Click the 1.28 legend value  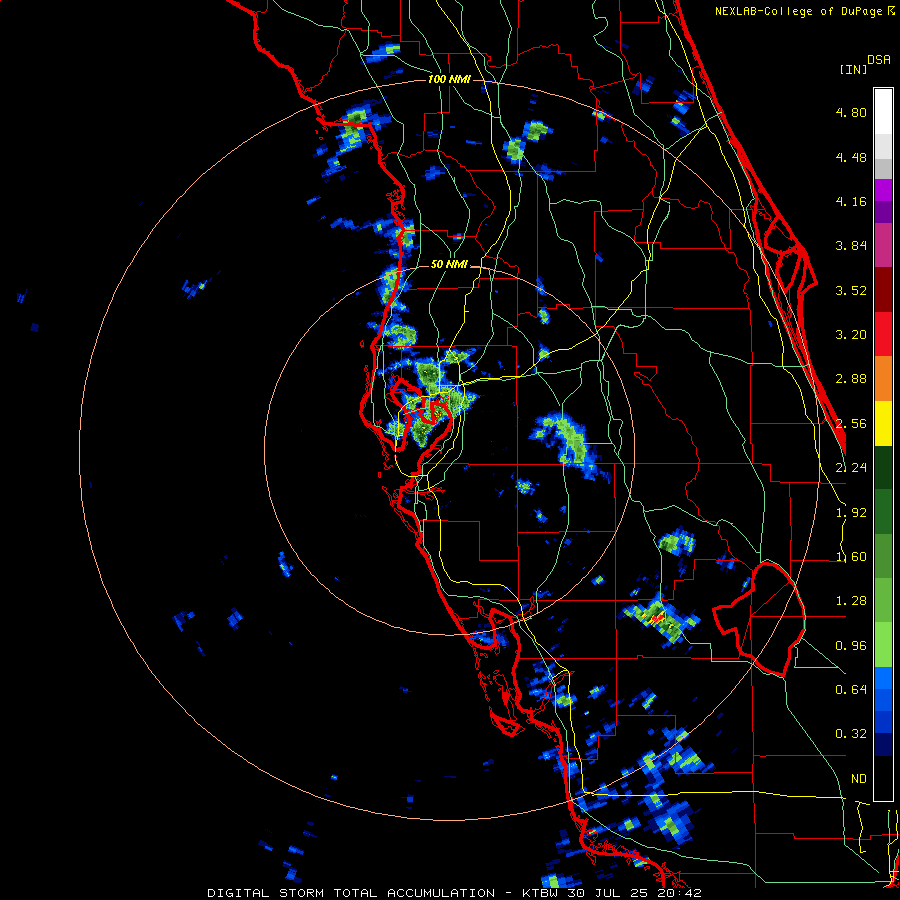(x=851, y=601)
